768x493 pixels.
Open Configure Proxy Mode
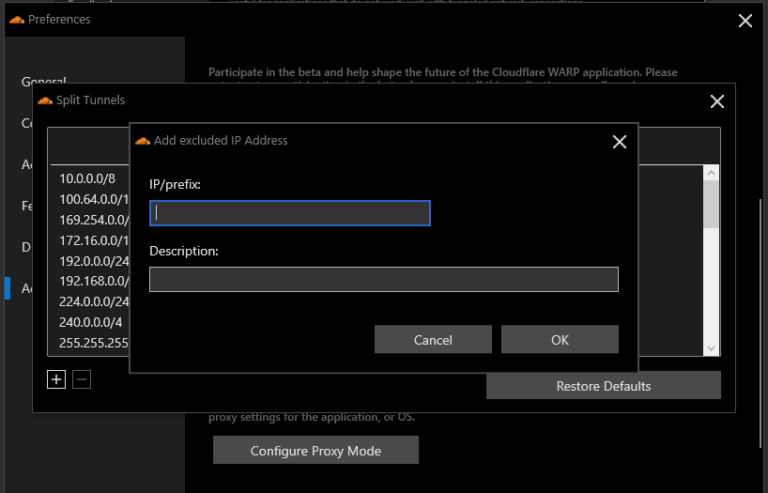[x=315, y=451]
